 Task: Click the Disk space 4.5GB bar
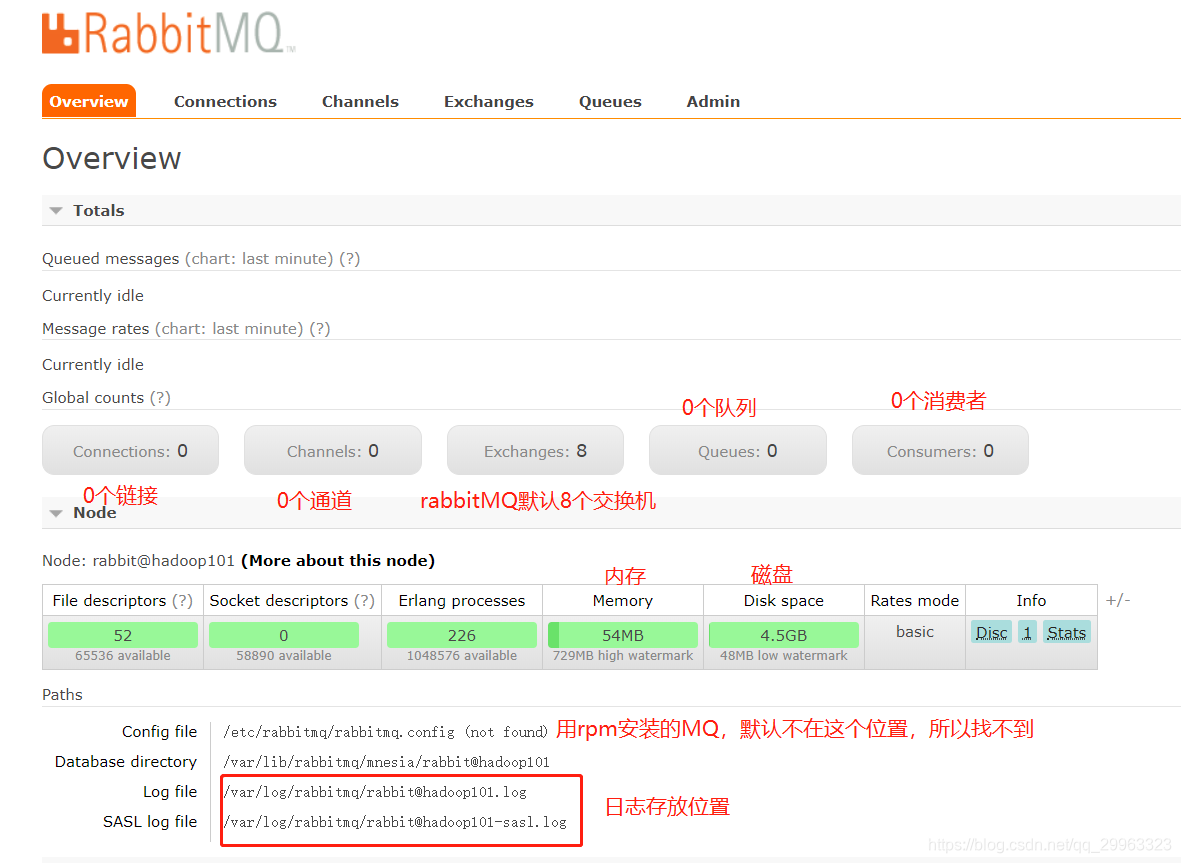[x=784, y=635]
